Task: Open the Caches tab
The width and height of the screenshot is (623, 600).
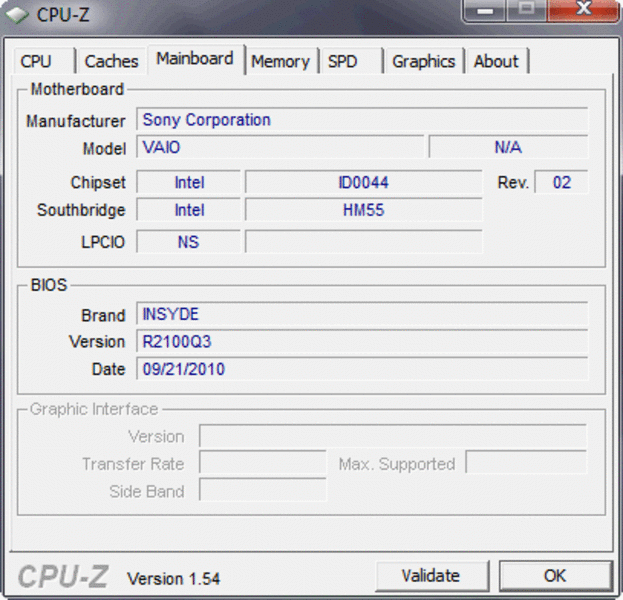Action: coord(111,61)
